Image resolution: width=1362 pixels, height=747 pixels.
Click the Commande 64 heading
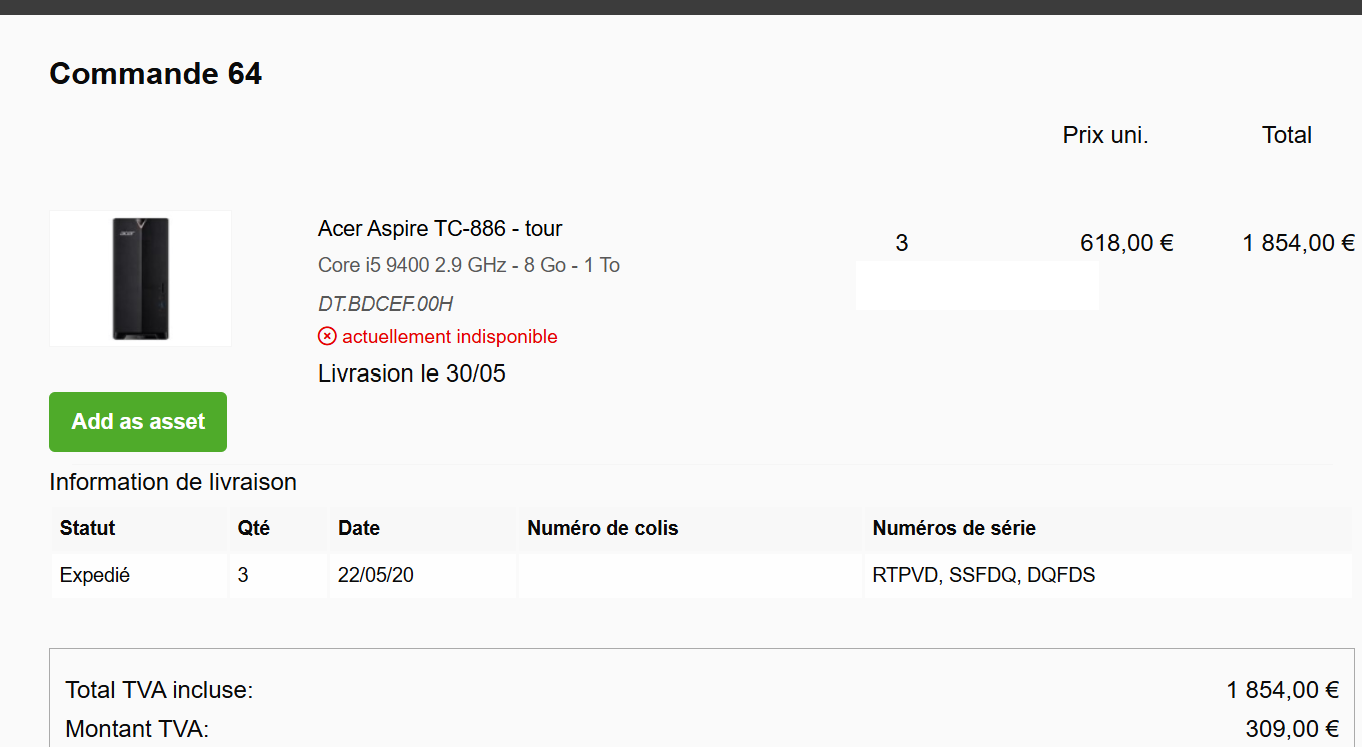click(156, 74)
